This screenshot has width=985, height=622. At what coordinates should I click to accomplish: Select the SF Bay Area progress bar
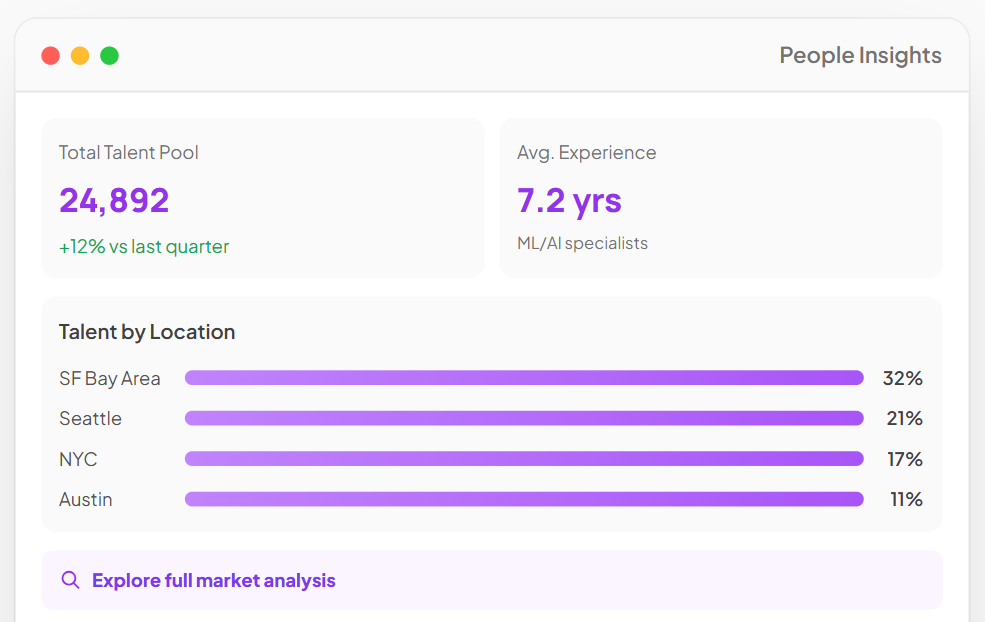tap(524, 378)
